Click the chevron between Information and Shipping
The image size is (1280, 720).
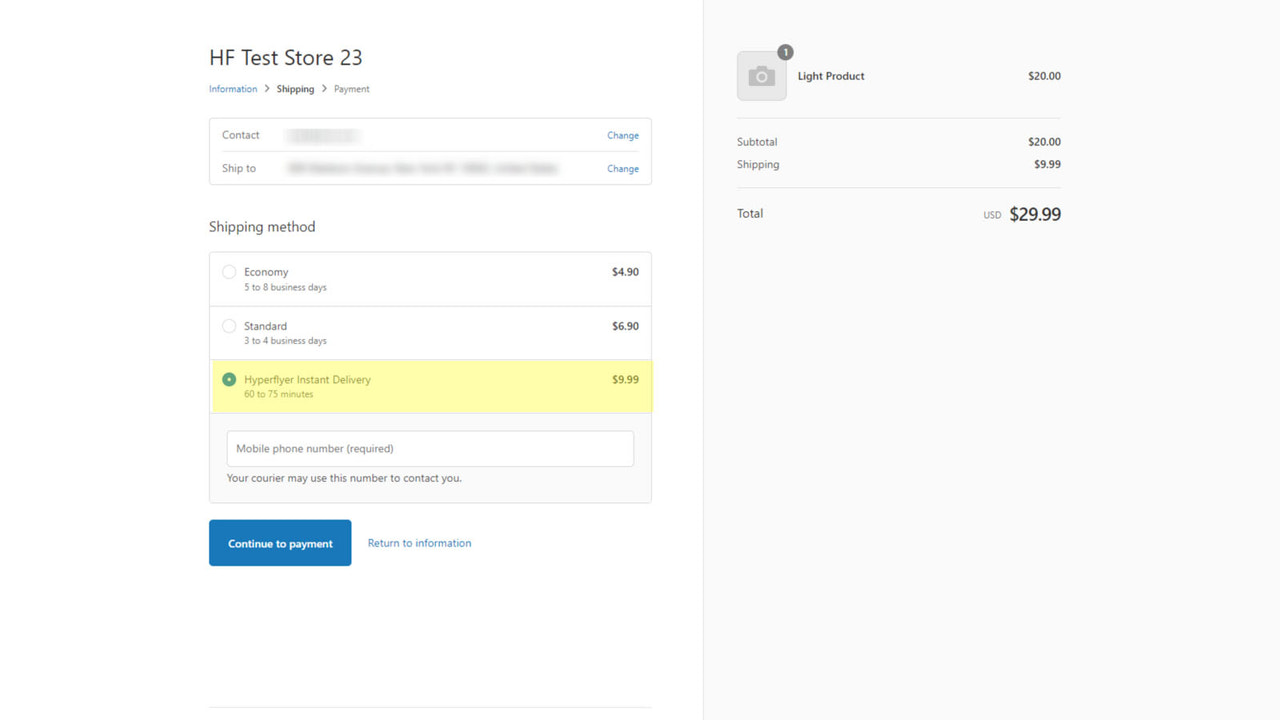[x=265, y=88]
